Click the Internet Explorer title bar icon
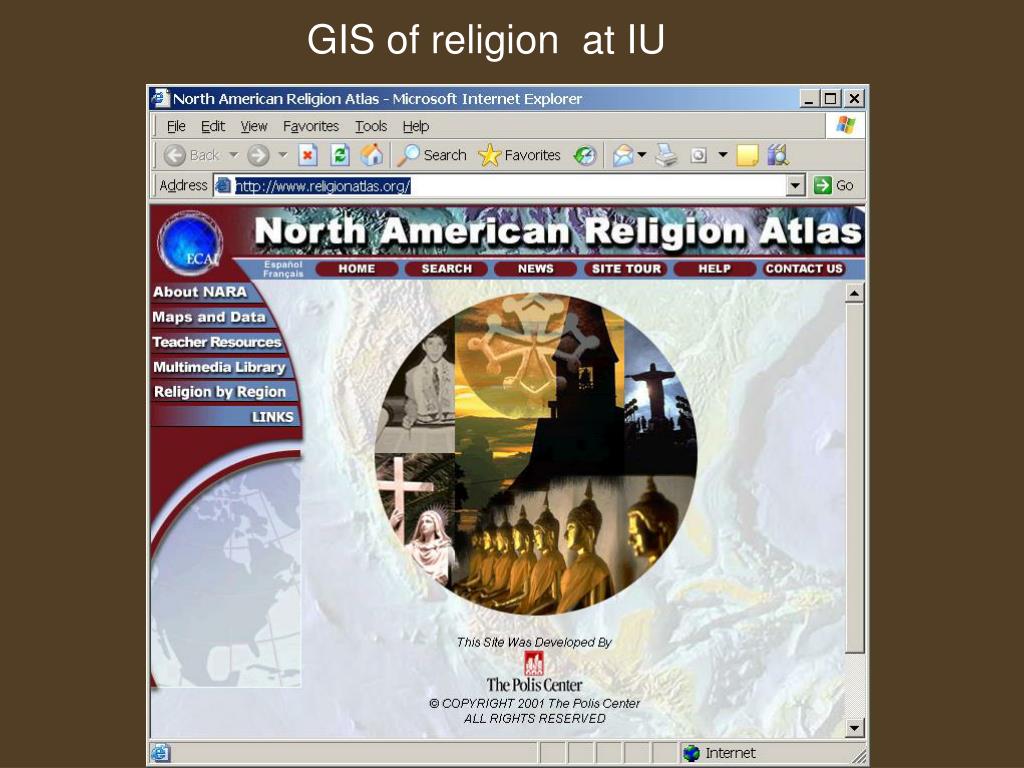Screen dimensions: 1024x768 (x=160, y=99)
